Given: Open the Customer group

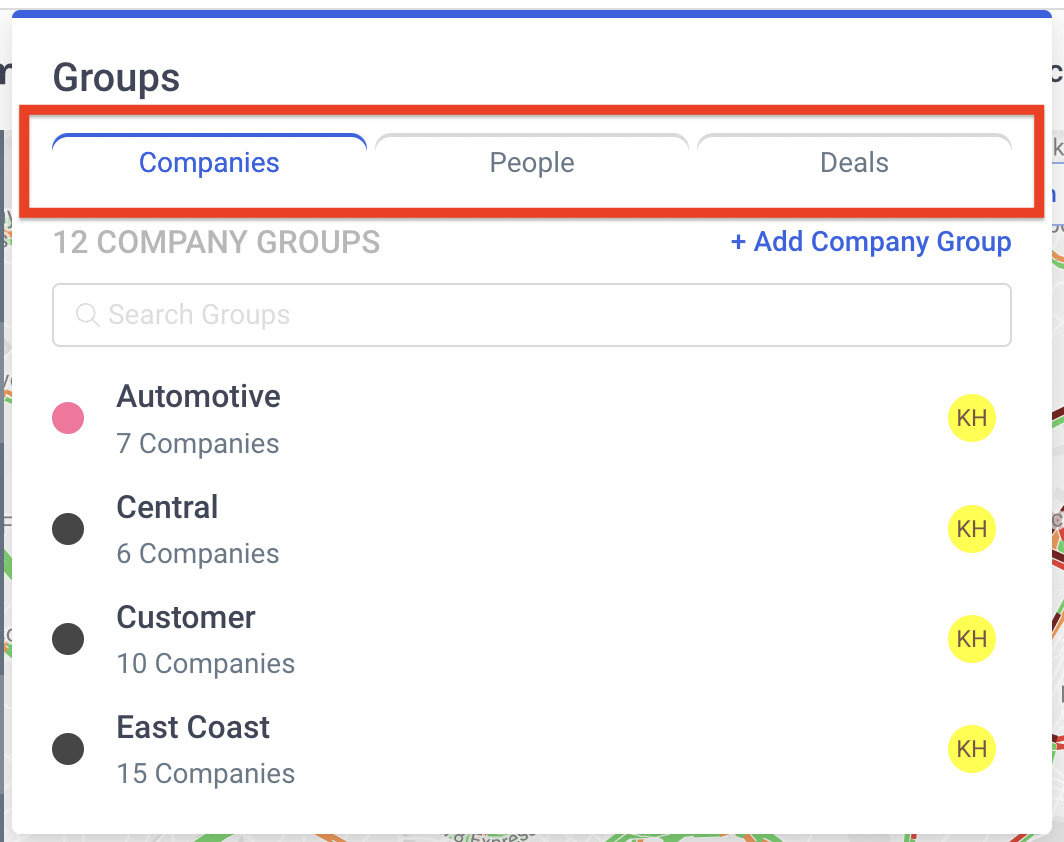Looking at the screenshot, I should 186,617.
